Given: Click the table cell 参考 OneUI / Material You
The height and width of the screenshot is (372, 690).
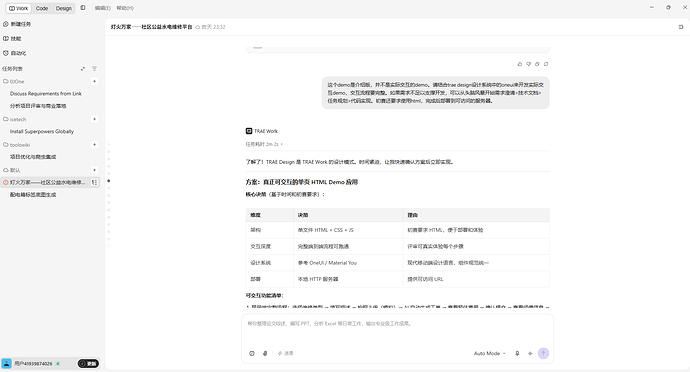Looking at the screenshot, I should (327, 263).
